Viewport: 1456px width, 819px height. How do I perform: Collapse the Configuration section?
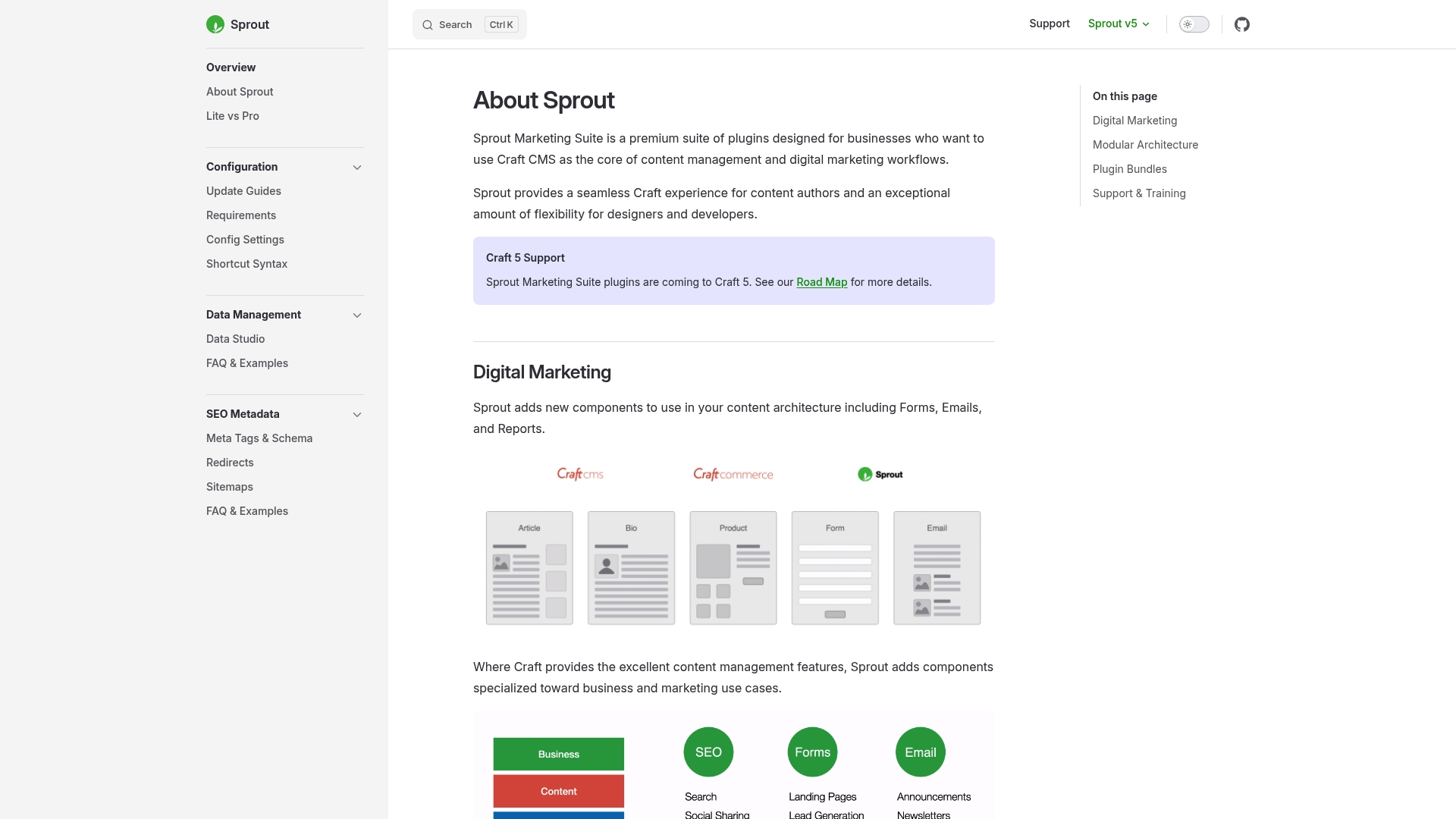click(x=357, y=167)
